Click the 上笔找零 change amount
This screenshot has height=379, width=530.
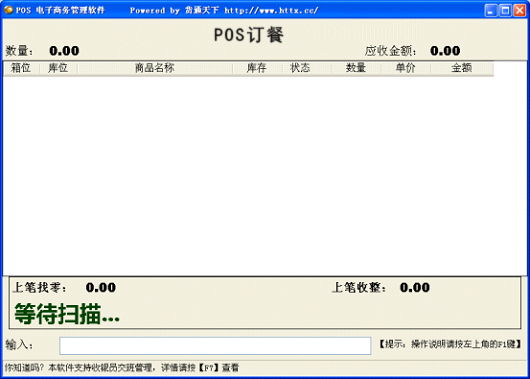point(101,288)
